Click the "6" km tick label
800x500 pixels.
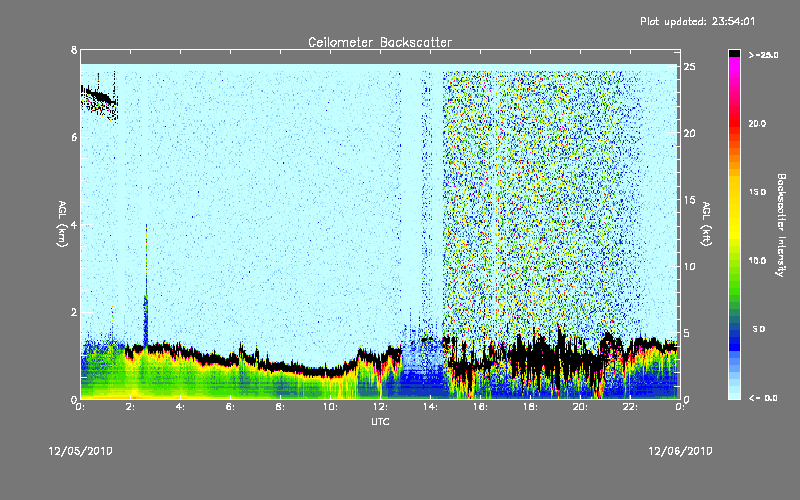(x=74, y=137)
